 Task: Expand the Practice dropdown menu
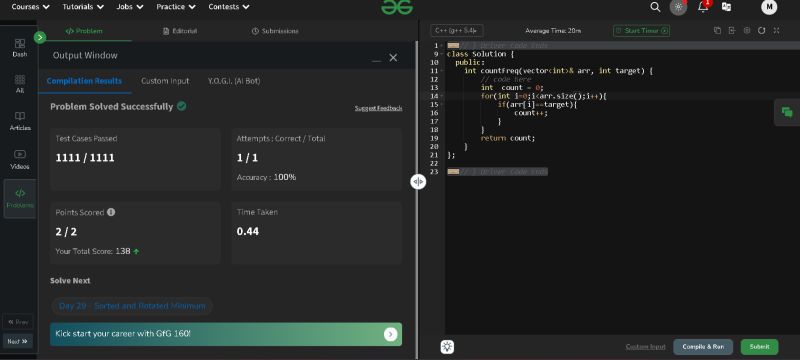point(176,7)
